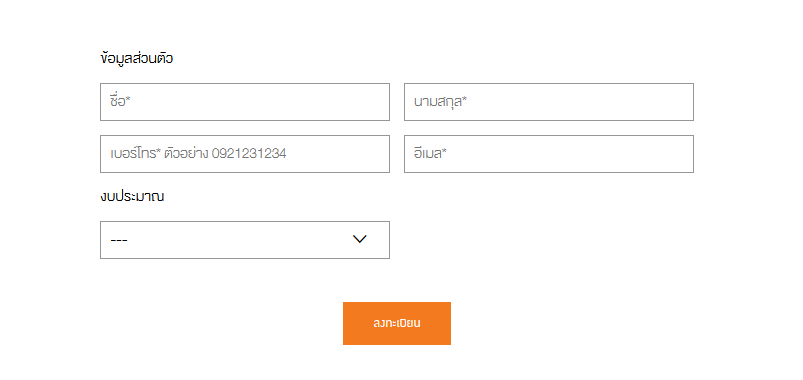Screen dimensions: 803x380
Task: Select the --- value in budget combo box
Action: [x=119, y=240]
